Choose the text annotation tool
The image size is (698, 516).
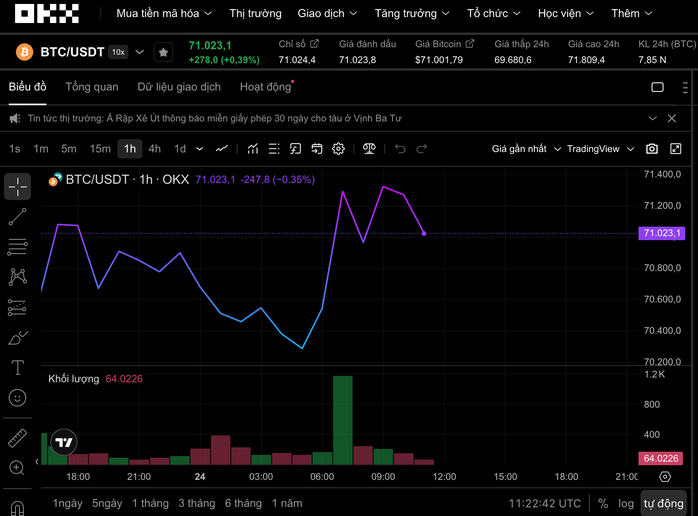click(17, 368)
